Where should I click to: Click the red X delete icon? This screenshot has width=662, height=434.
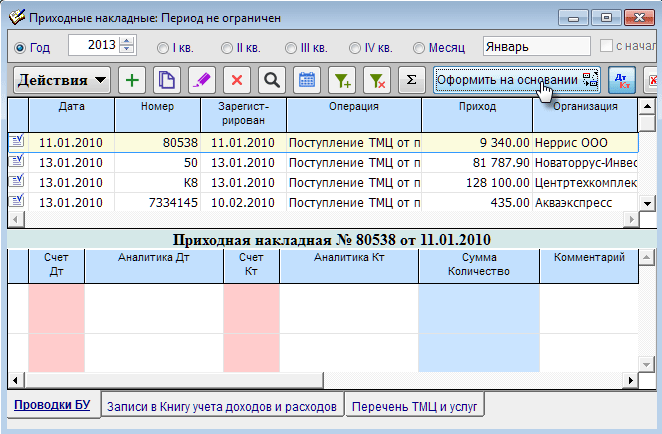(237, 80)
